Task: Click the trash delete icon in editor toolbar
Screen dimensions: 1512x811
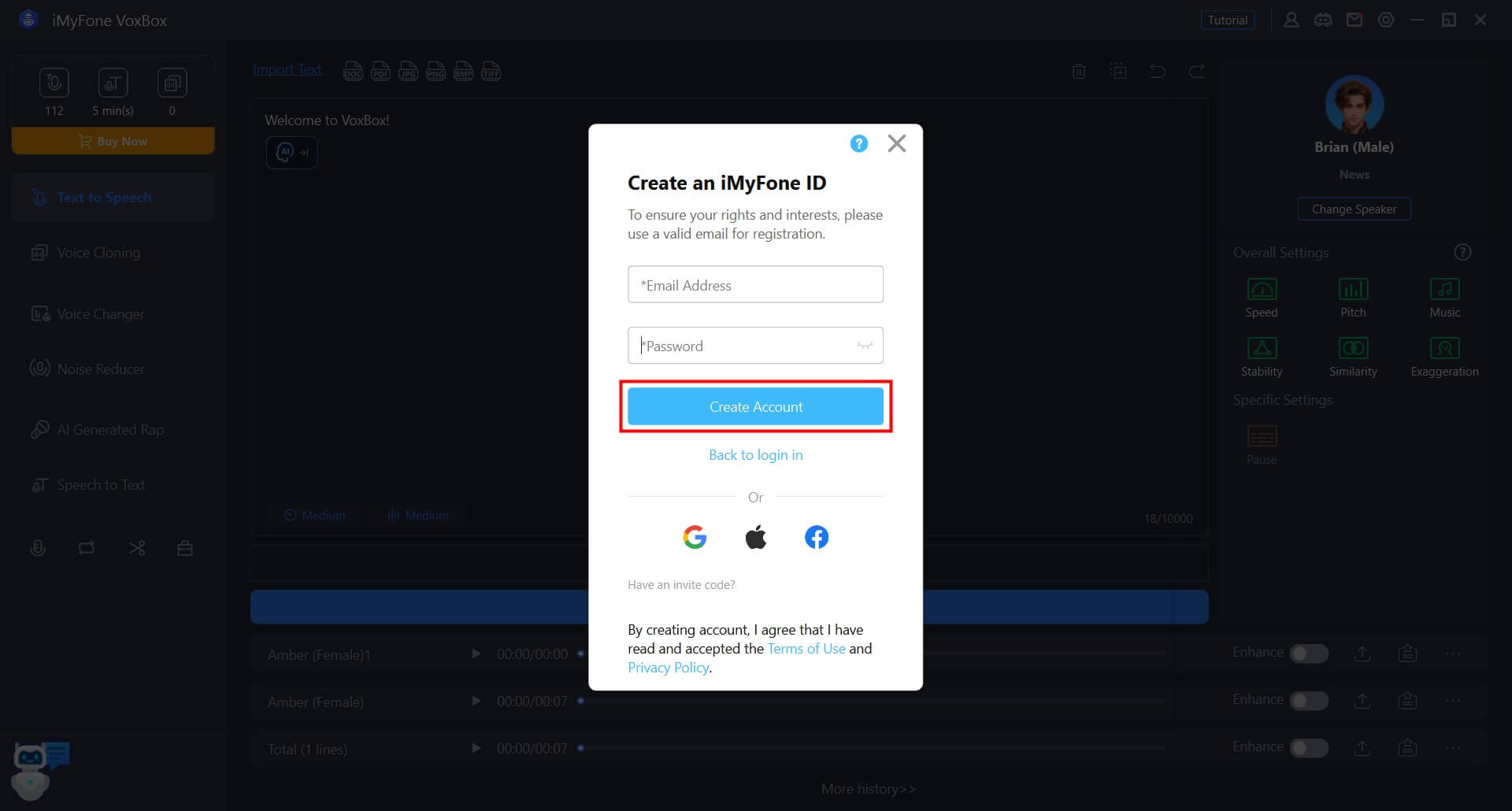Action: tap(1079, 71)
